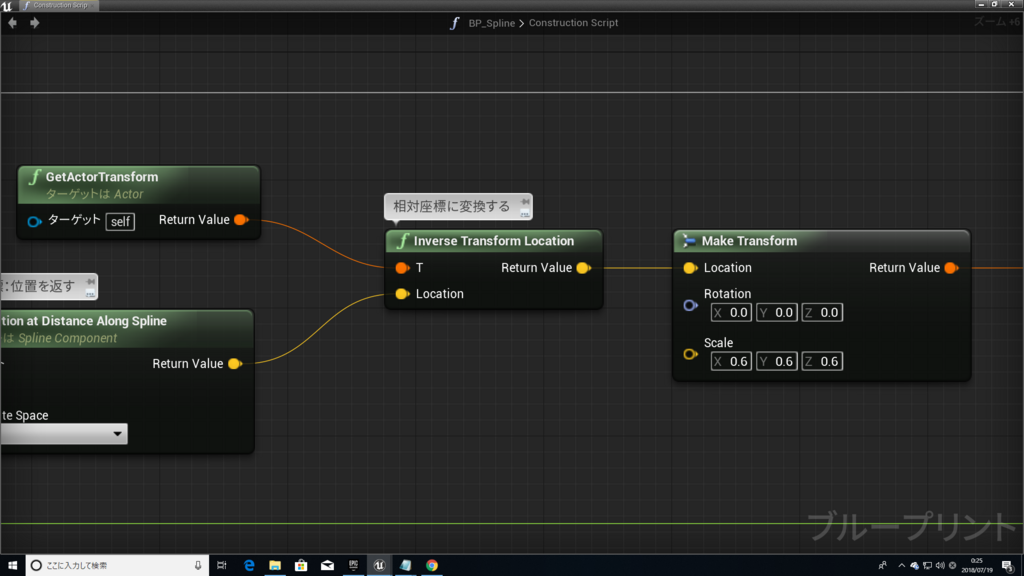Click Inverse Transform Location input pin
This screenshot has width=1024, height=576.
tap(402, 294)
